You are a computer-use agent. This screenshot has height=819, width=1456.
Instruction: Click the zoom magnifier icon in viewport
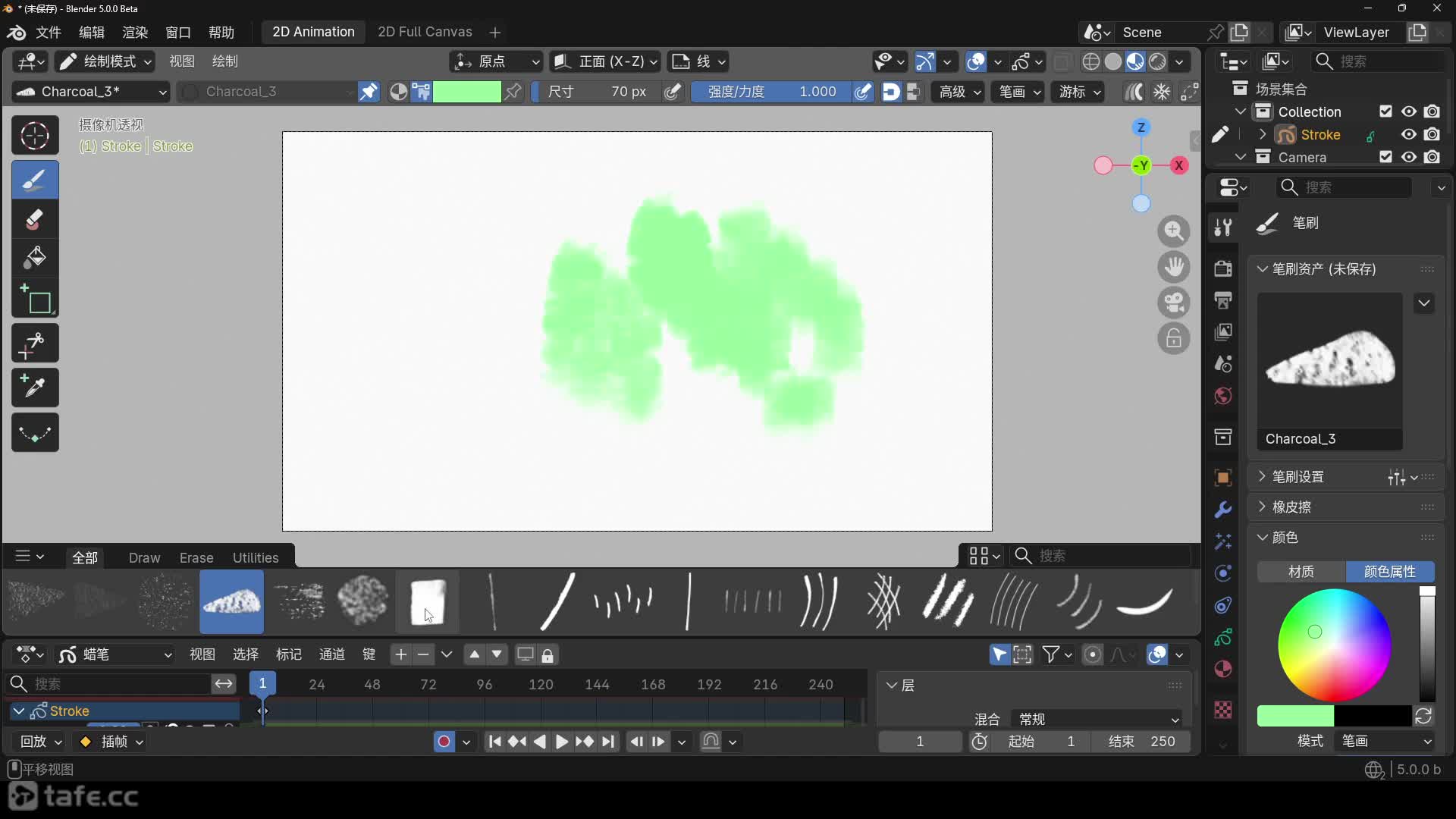pyautogui.click(x=1174, y=231)
